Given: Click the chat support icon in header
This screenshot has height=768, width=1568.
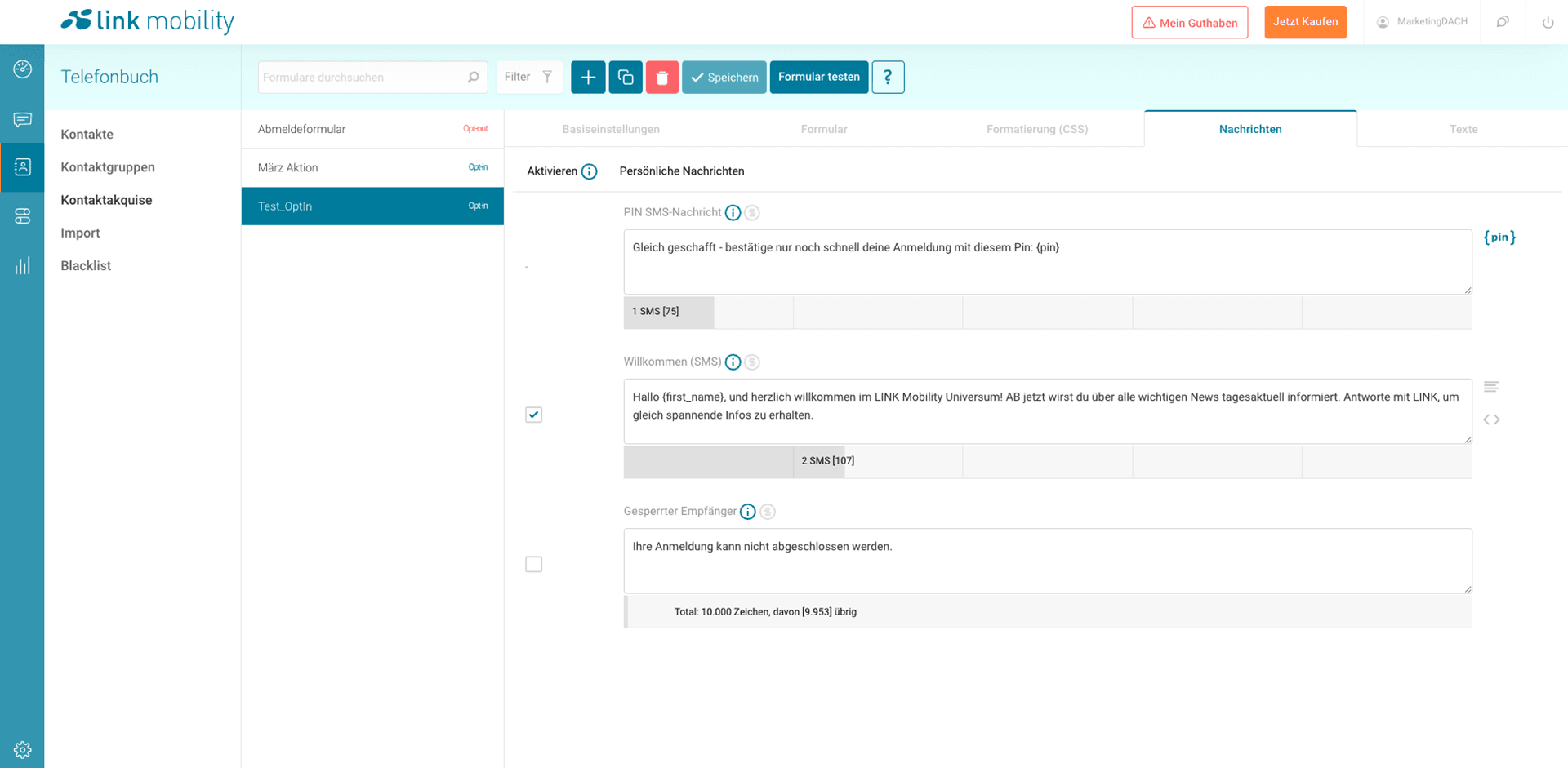Looking at the screenshot, I should (x=1503, y=22).
